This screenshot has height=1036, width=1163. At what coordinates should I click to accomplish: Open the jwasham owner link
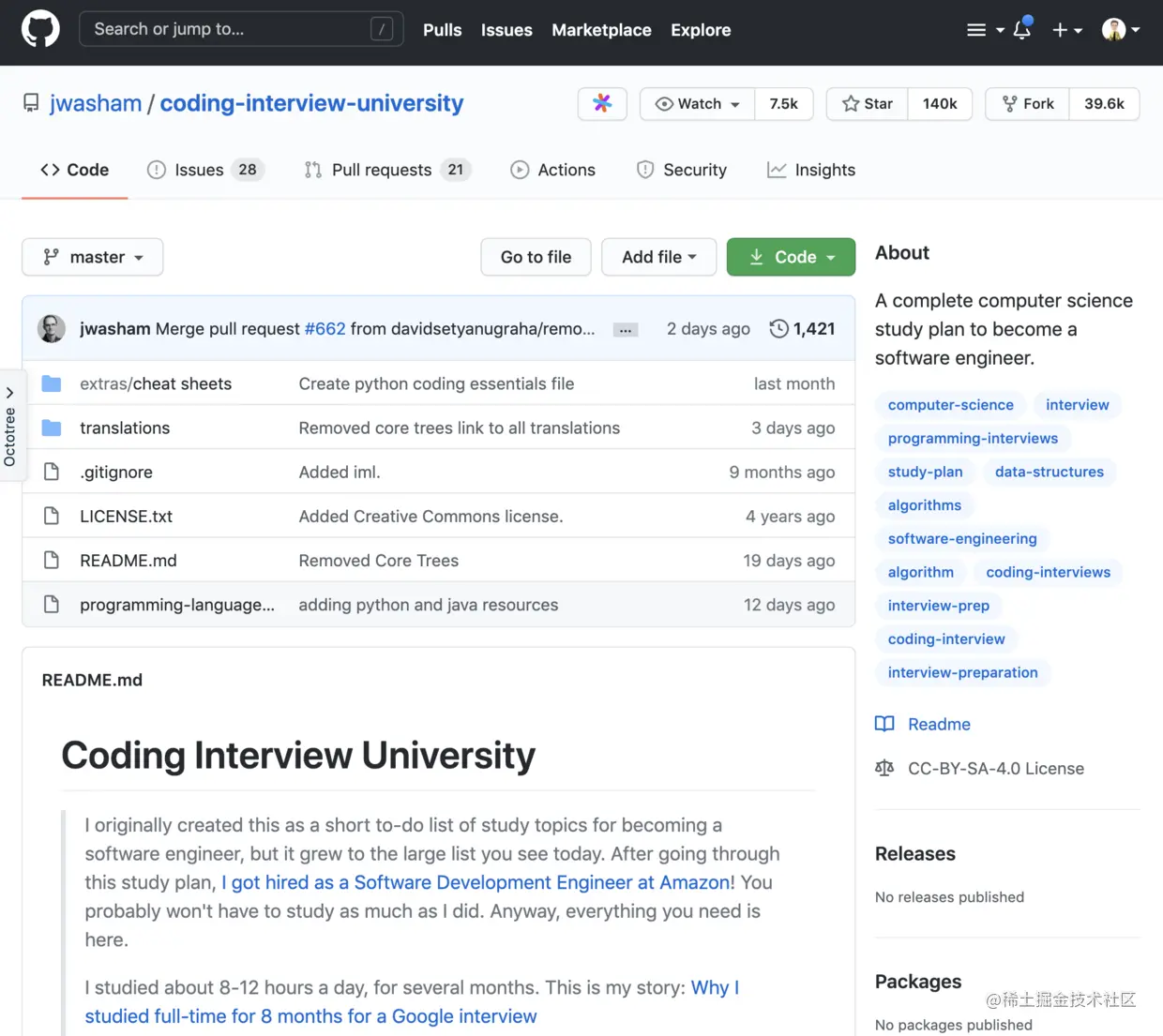tap(96, 103)
